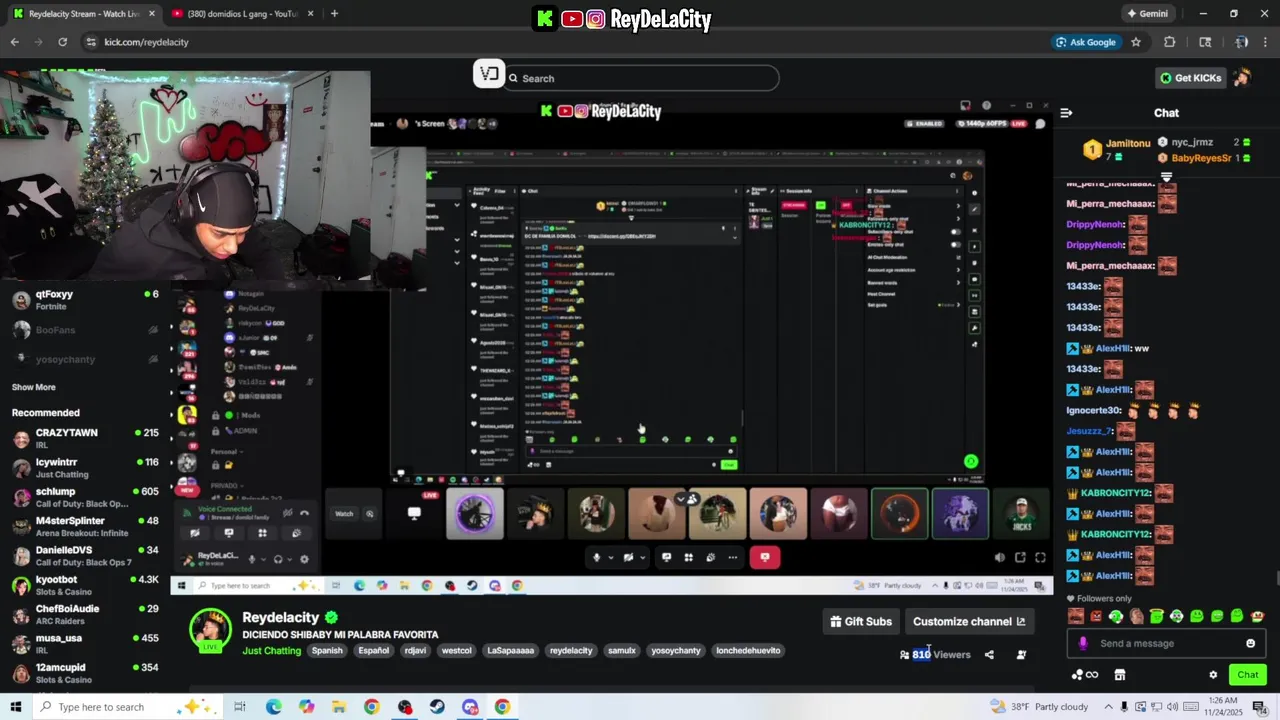Reload the kick.com page
1280x720 pixels.
pos(62,42)
